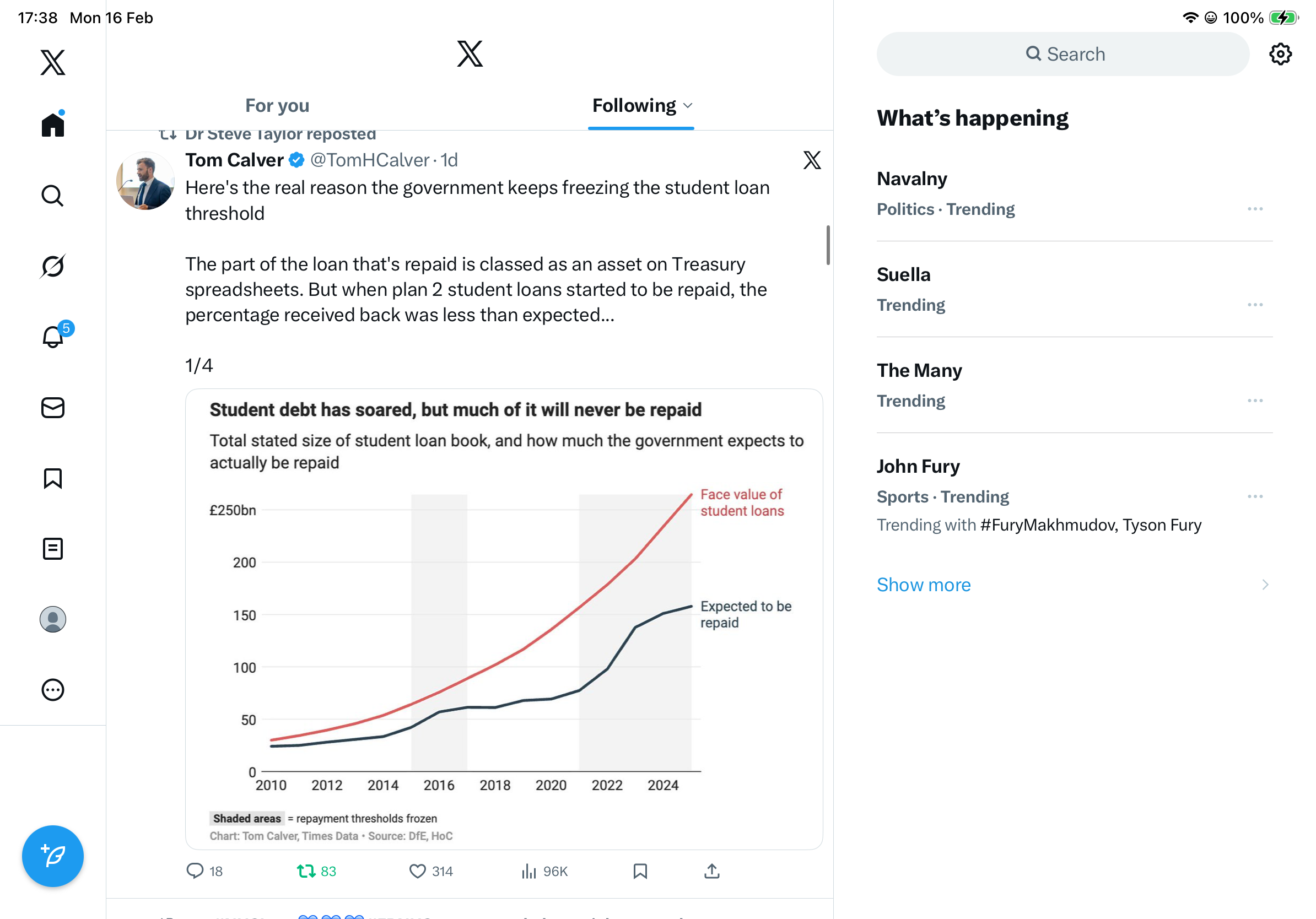This screenshot has width=1316, height=919.
Task: Open the John Fury trending topic
Action: [x=918, y=466]
